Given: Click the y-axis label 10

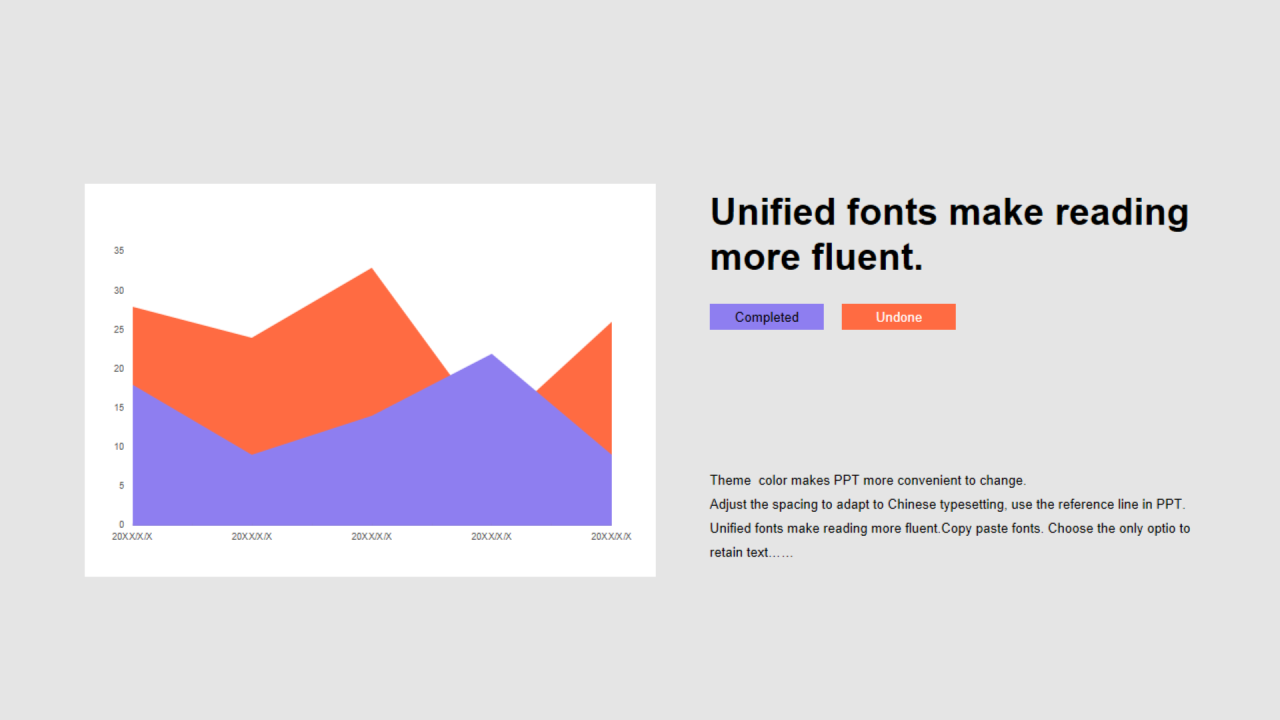Looking at the screenshot, I should point(119,447).
